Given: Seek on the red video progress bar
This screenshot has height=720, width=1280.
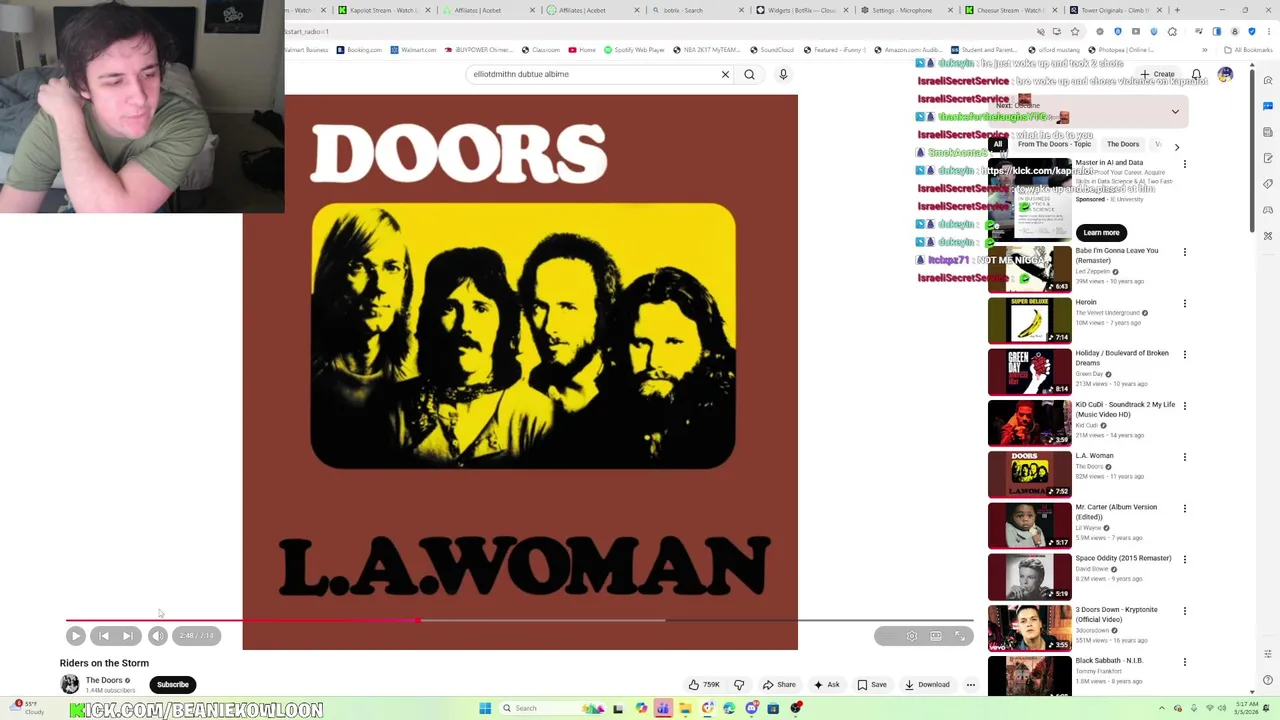Looking at the screenshot, I should 519,620.
